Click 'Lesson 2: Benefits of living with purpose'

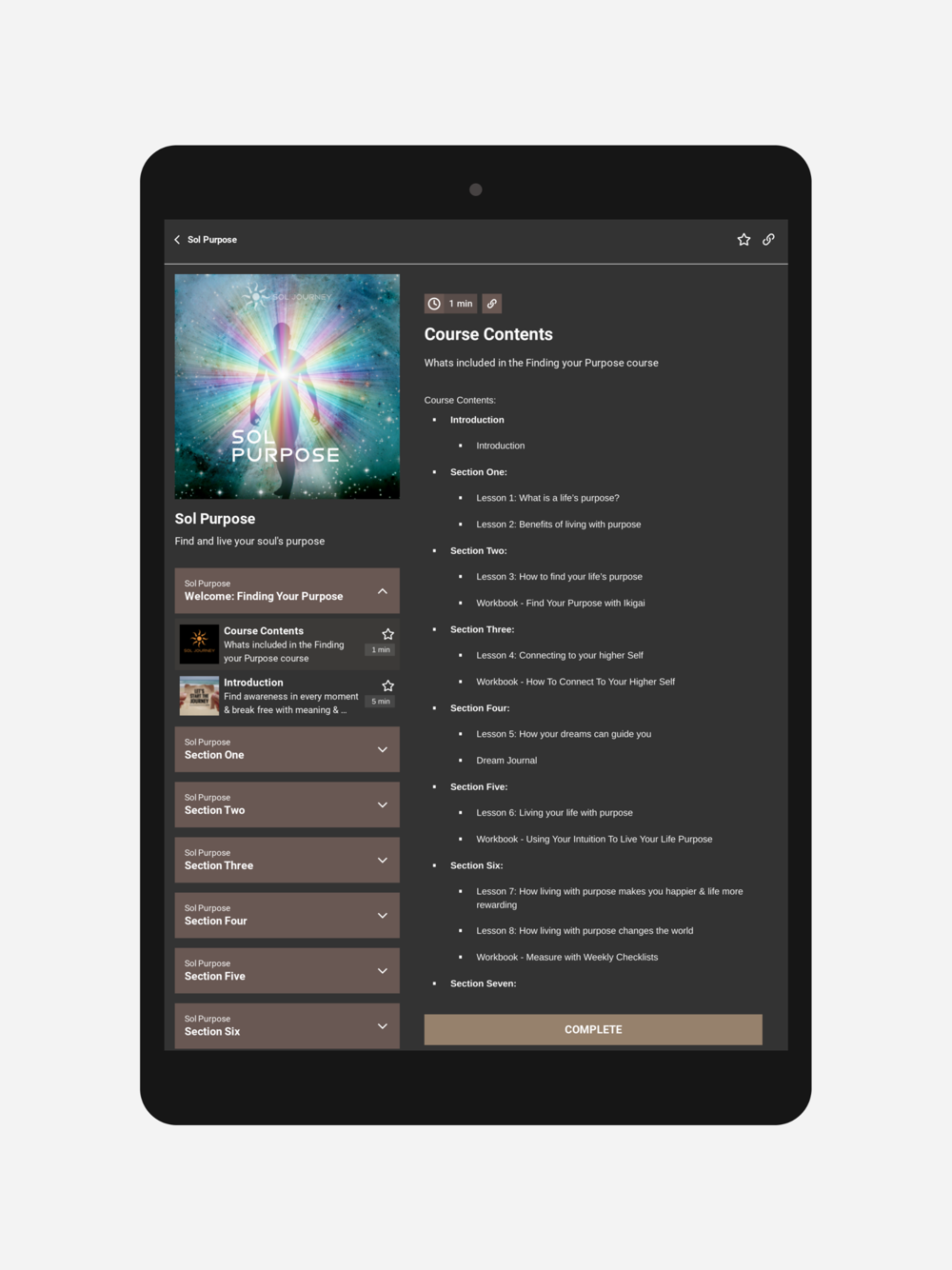[x=559, y=525]
